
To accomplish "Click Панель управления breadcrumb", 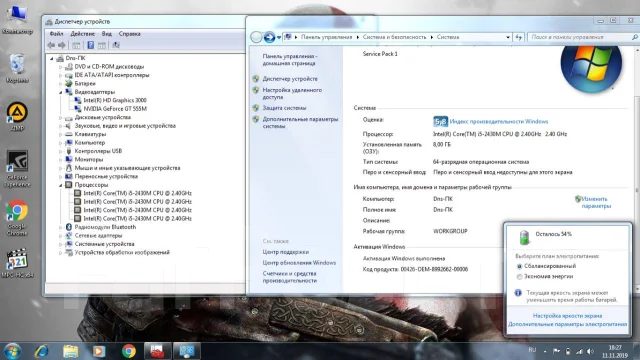I will coord(326,37).
